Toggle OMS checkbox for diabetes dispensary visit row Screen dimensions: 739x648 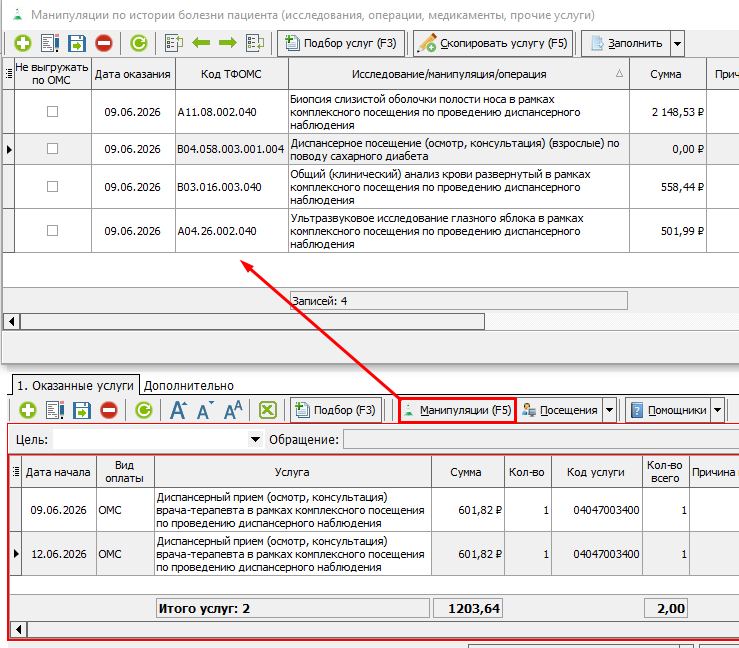[52, 149]
